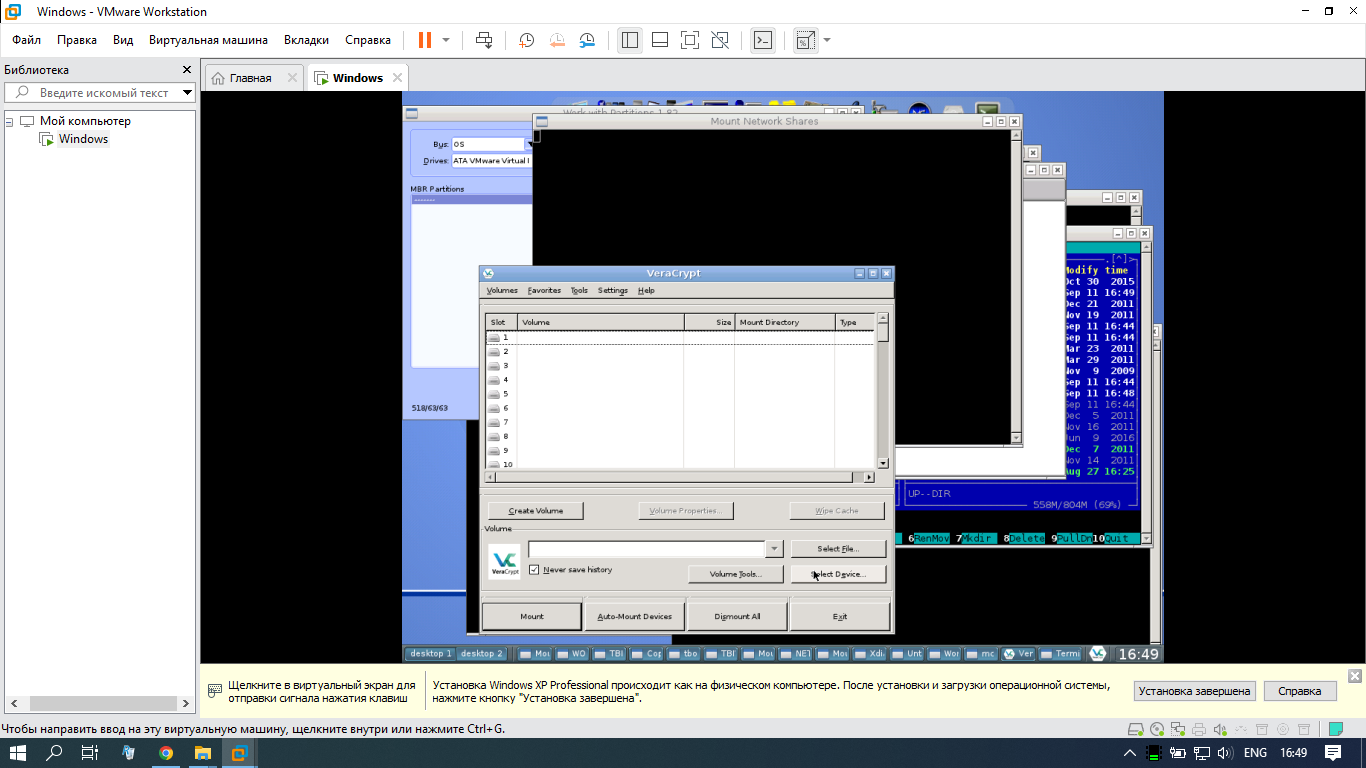Select Windows in the library tree

tap(83, 139)
